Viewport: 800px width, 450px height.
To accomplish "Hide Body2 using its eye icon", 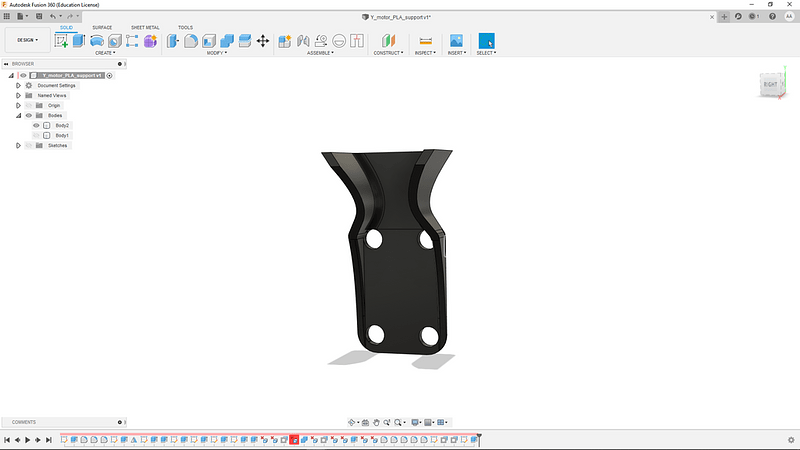I will [x=36, y=126].
